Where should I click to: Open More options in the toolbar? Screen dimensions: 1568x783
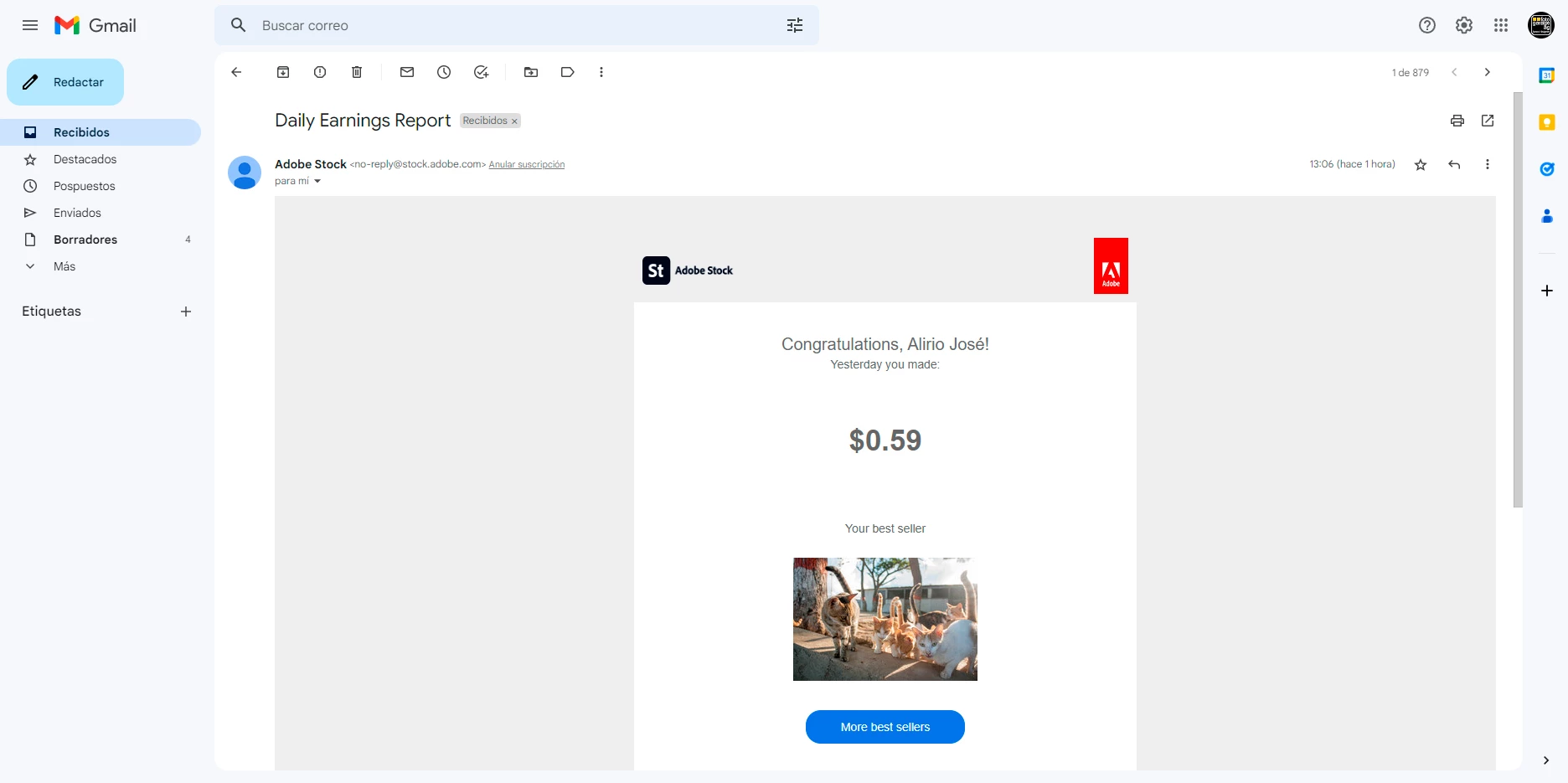[x=601, y=72]
